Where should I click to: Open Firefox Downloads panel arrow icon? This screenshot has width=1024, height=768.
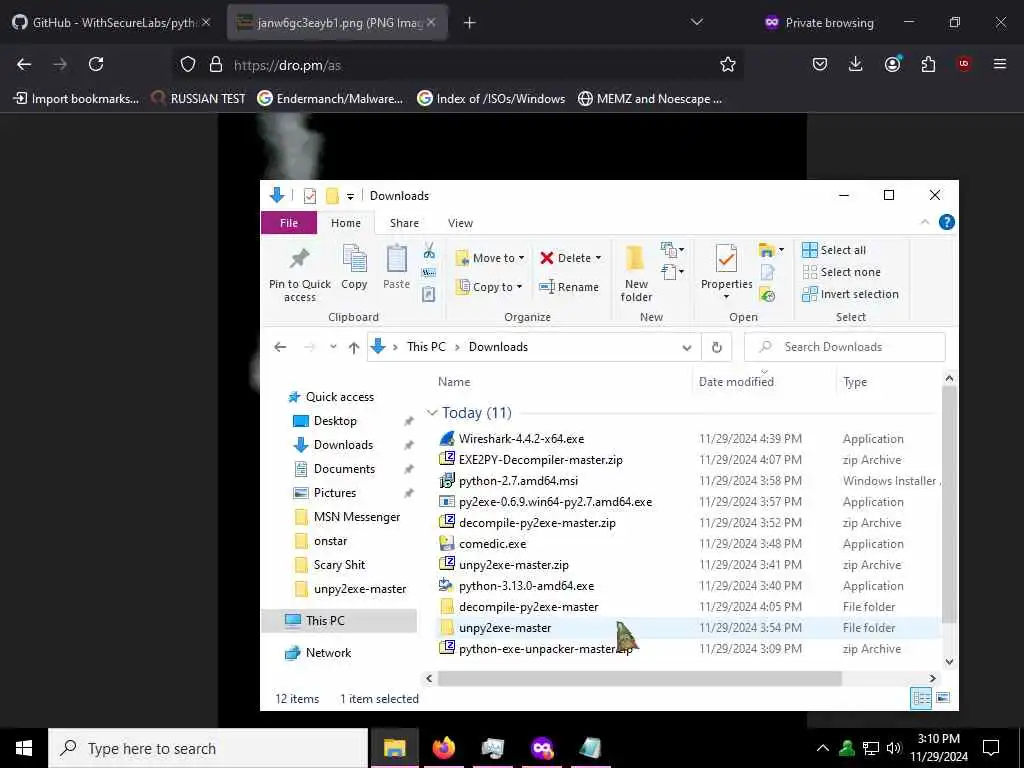pos(856,64)
